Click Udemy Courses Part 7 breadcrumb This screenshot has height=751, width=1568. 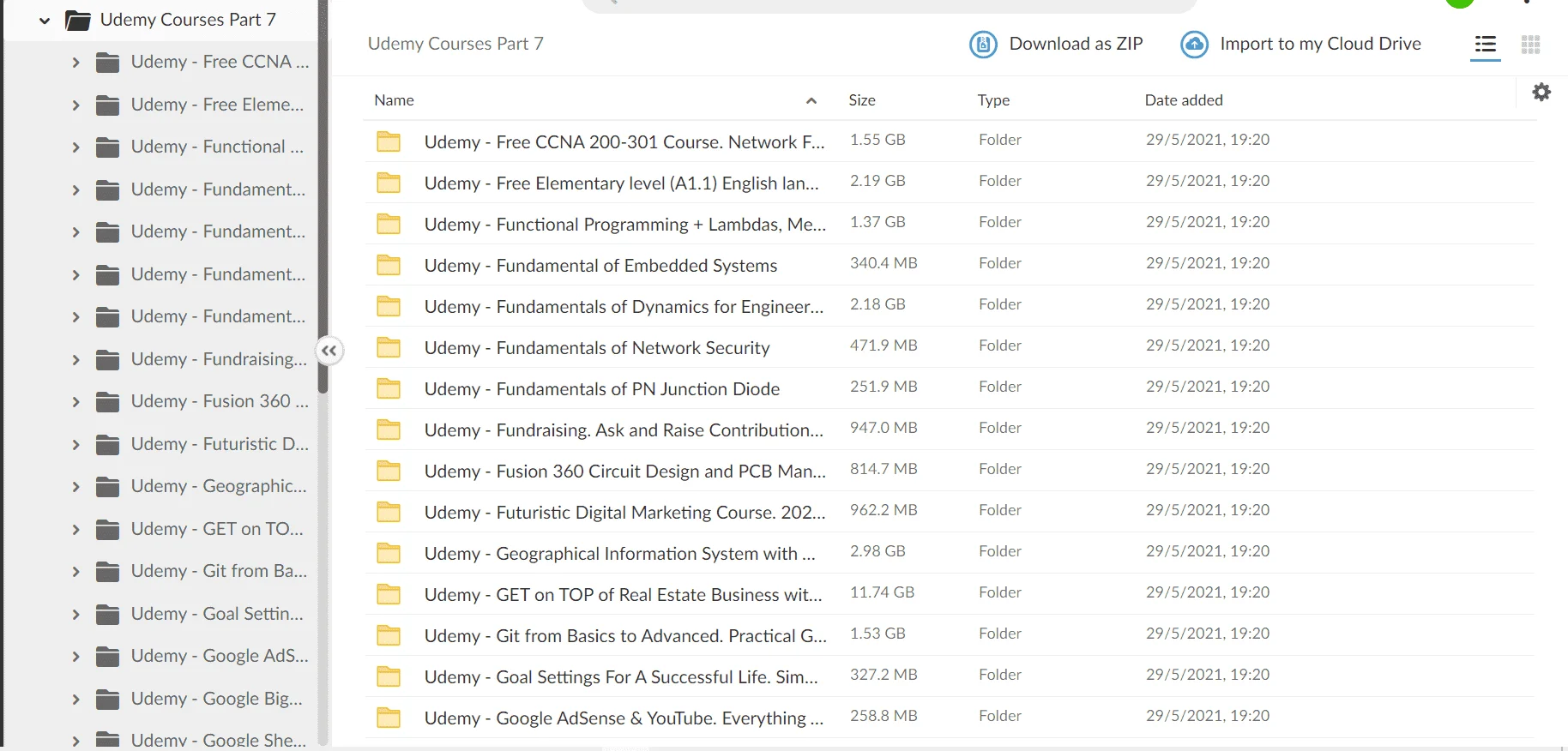click(x=455, y=44)
